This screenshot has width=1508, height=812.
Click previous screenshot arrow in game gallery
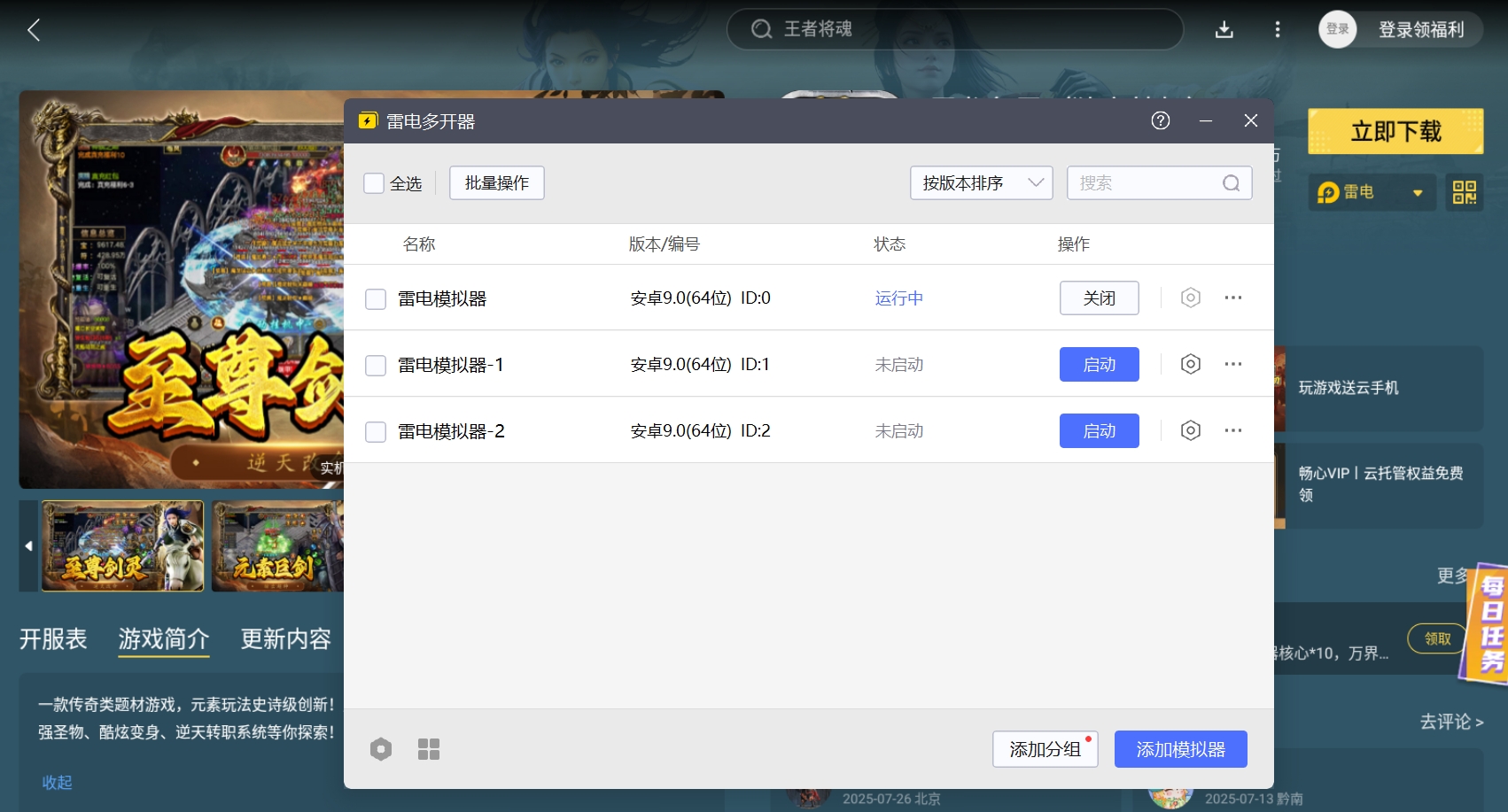[x=28, y=546]
